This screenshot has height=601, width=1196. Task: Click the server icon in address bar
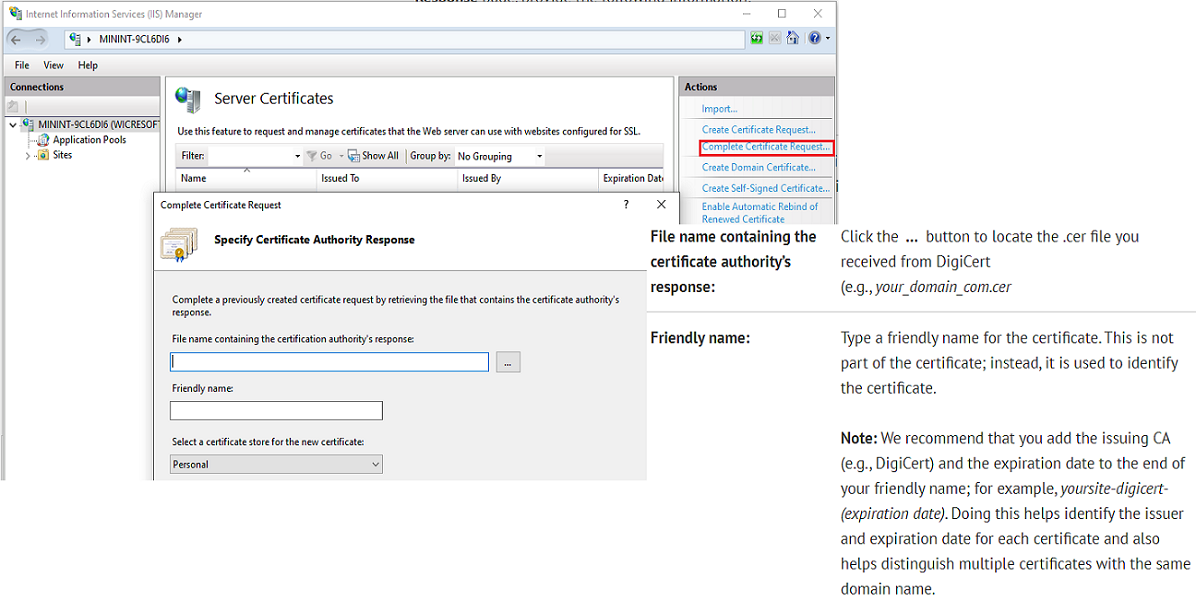[75, 39]
